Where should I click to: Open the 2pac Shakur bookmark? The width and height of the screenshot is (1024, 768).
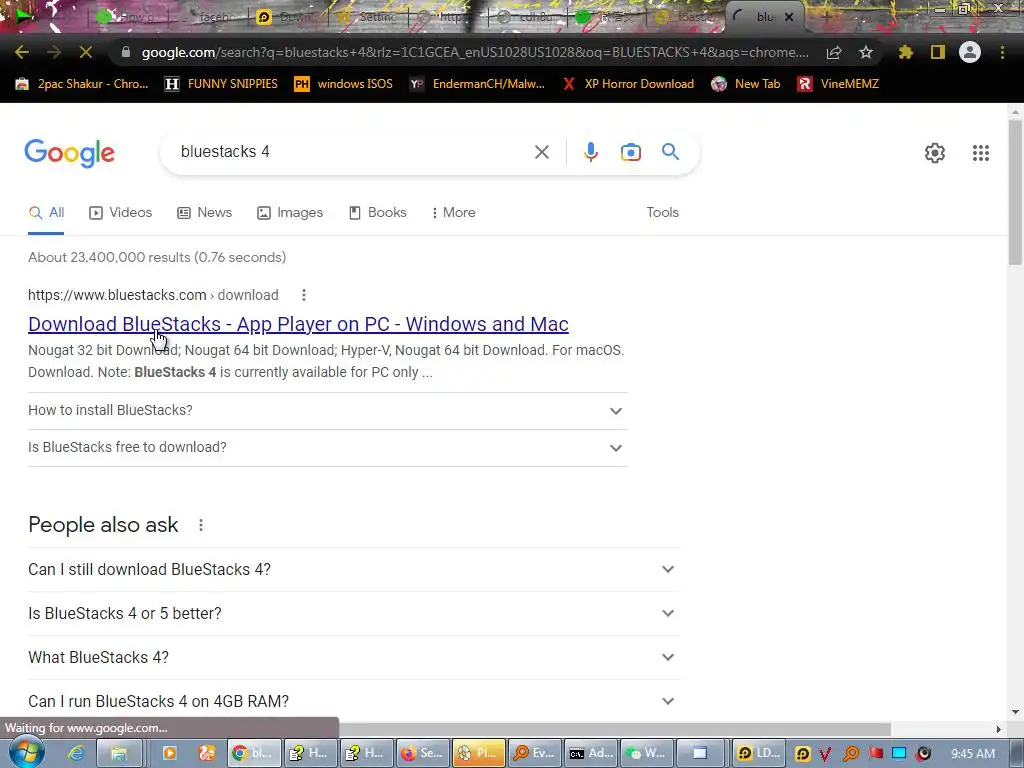point(82,84)
